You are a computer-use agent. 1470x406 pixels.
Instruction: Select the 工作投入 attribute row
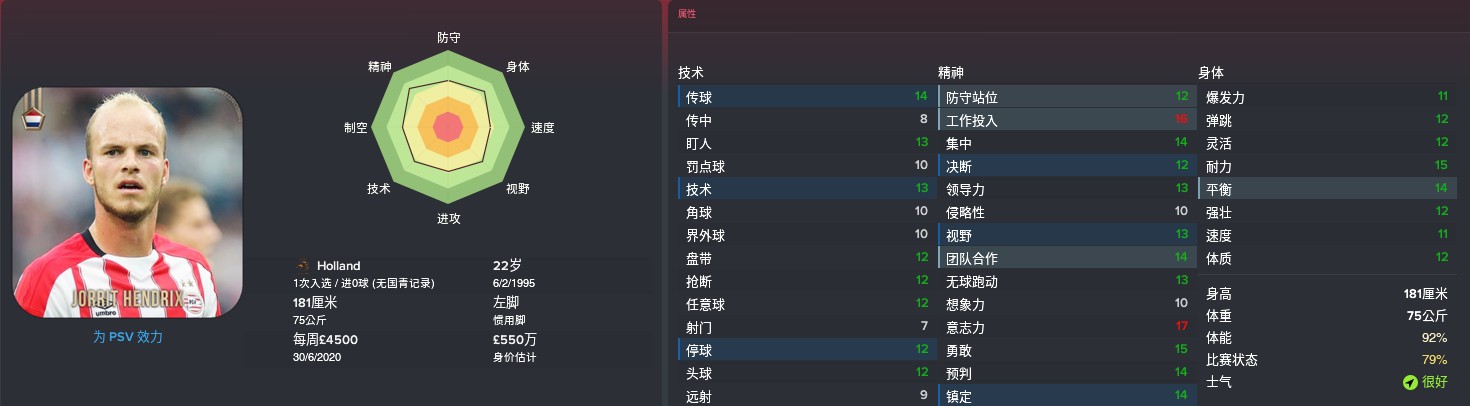pos(1064,120)
